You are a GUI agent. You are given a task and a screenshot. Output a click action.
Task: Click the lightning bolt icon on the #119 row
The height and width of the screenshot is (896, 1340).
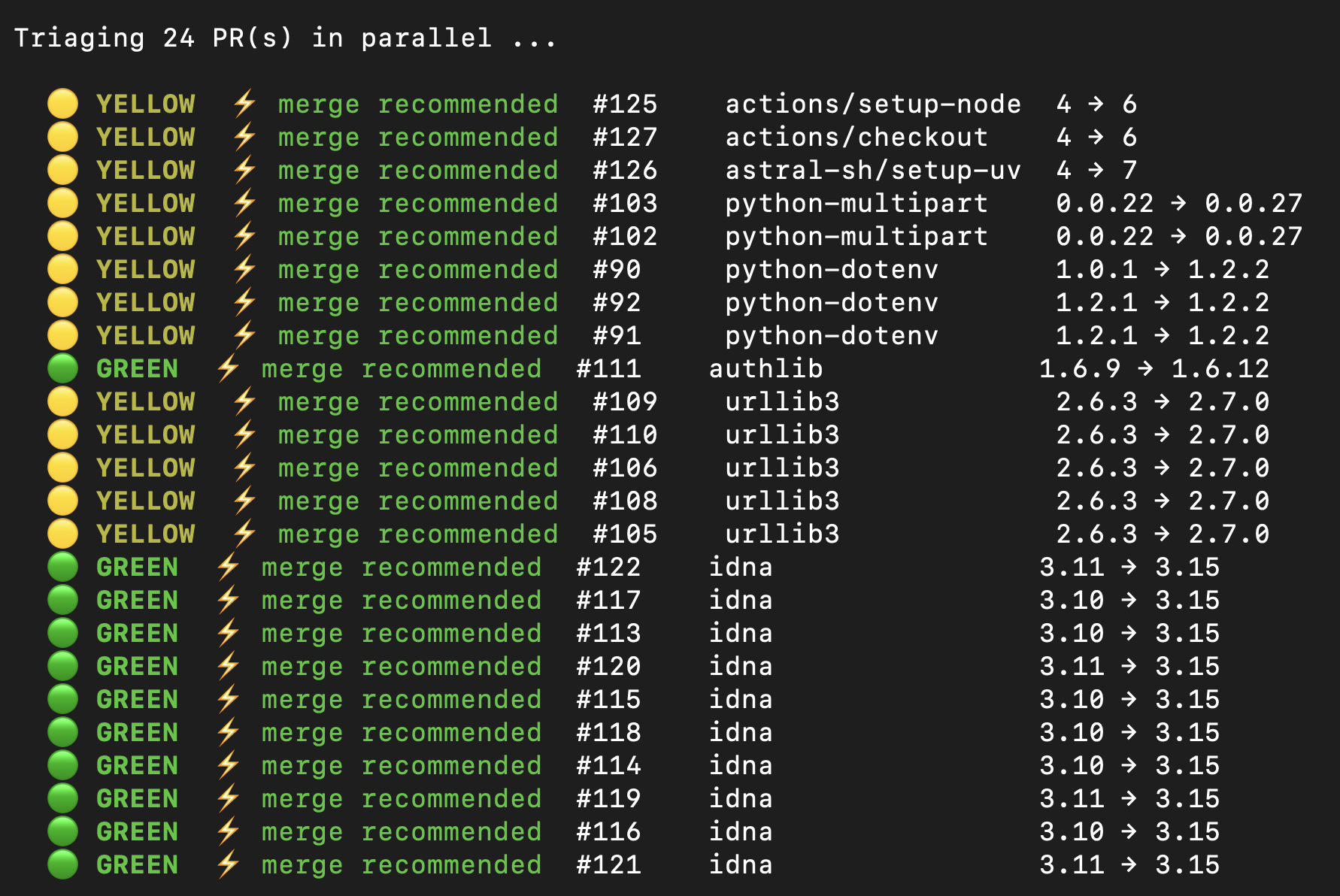(x=228, y=798)
